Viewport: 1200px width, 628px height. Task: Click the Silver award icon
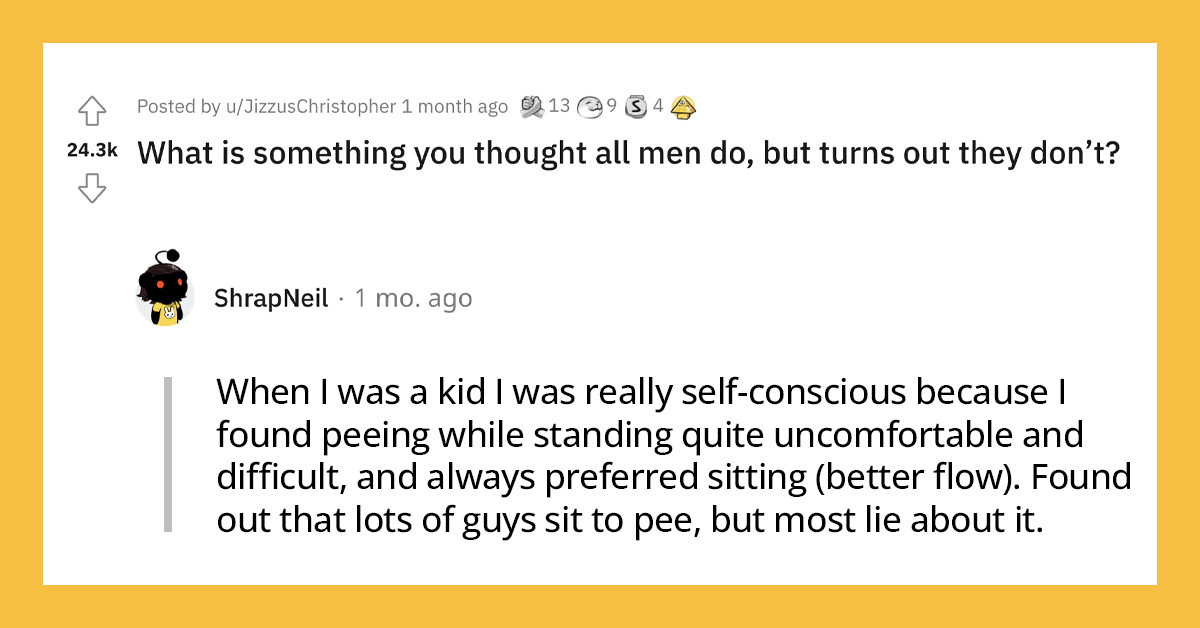click(634, 106)
